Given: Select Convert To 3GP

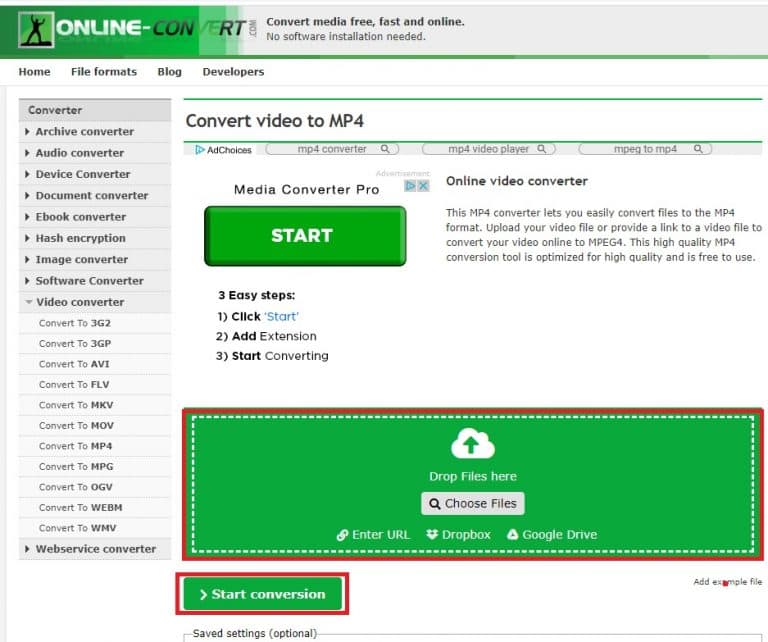Looking at the screenshot, I should point(95,344).
